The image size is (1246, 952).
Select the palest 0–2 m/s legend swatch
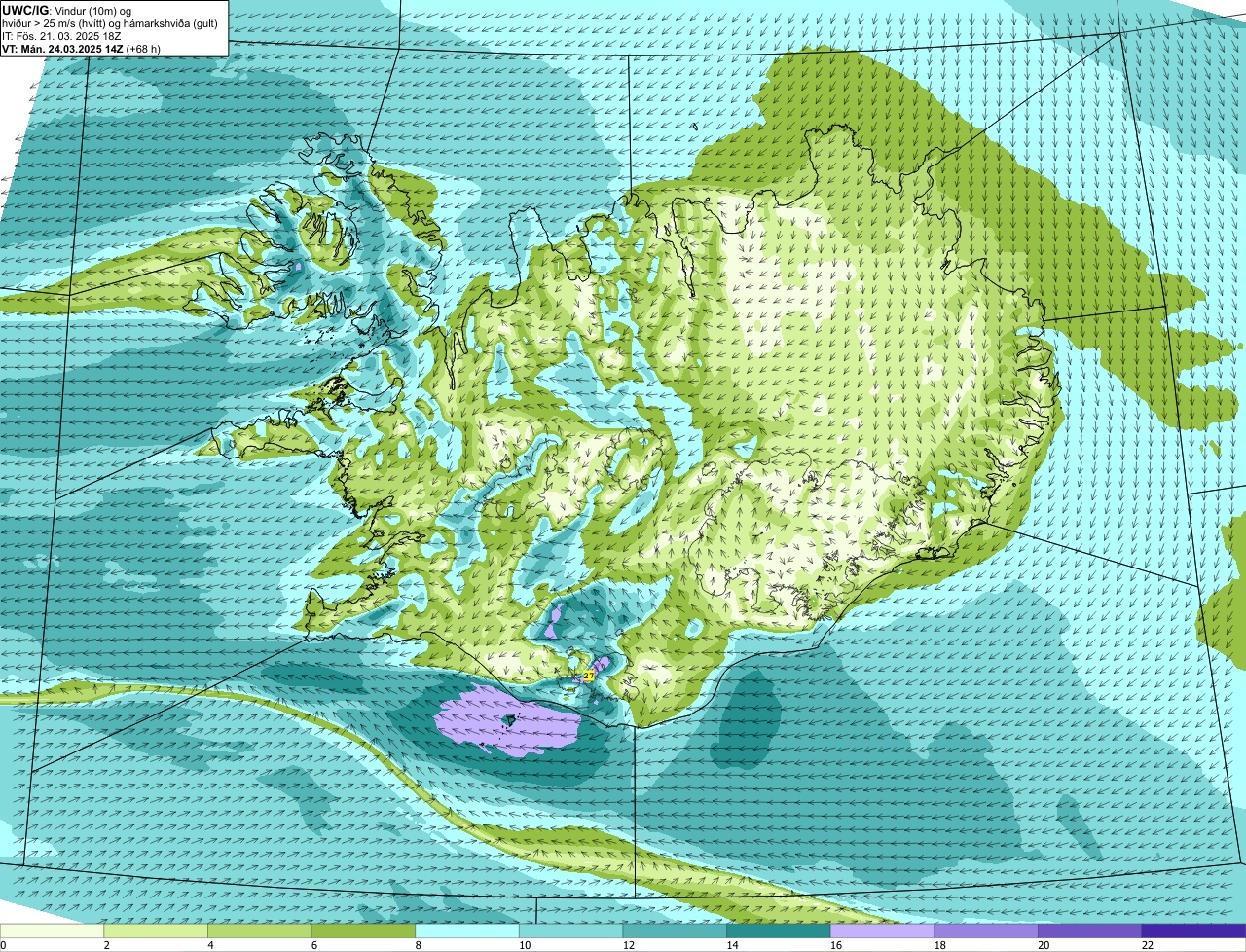(52, 931)
